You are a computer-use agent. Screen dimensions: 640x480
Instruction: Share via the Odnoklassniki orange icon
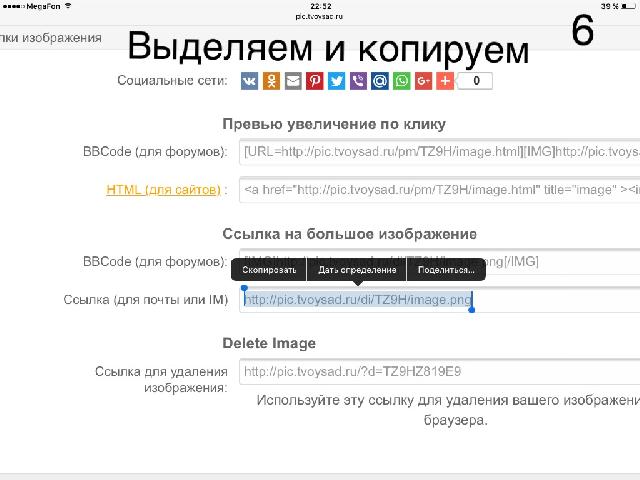[x=271, y=81]
